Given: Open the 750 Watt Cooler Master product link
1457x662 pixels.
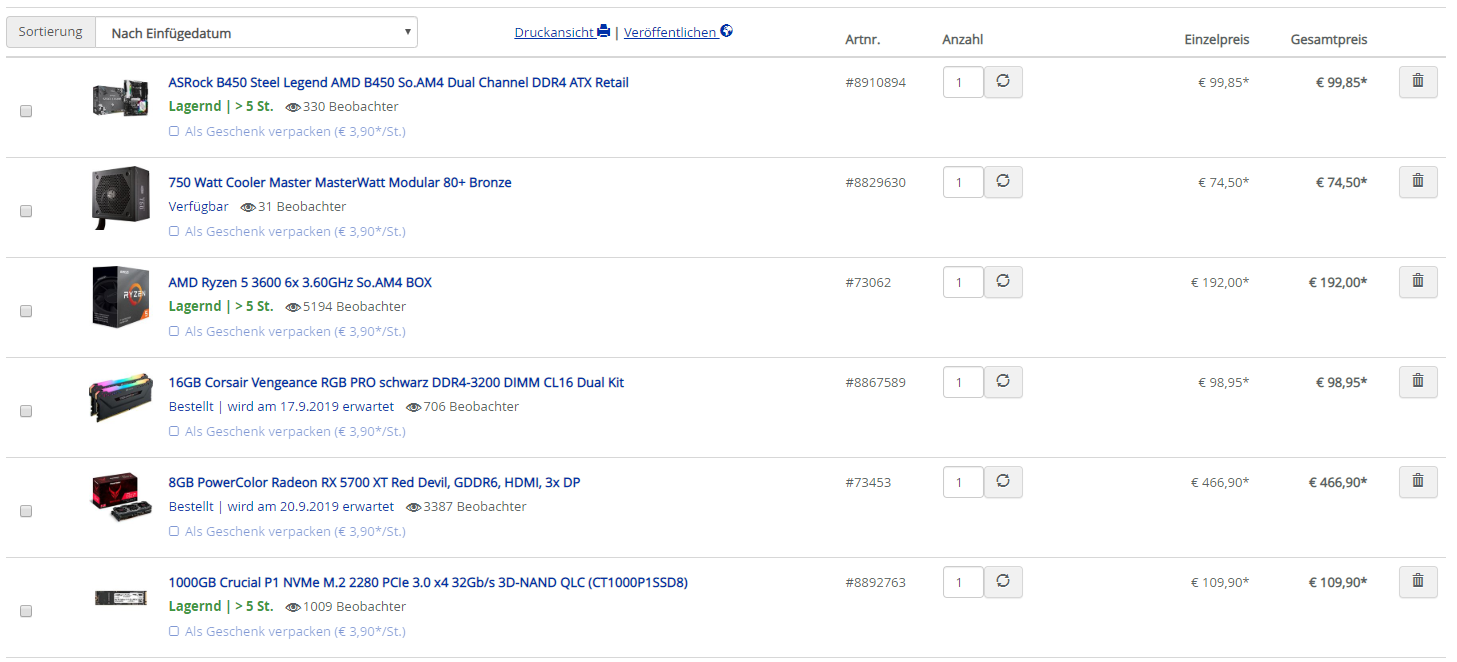Looking at the screenshot, I should point(340,182).
